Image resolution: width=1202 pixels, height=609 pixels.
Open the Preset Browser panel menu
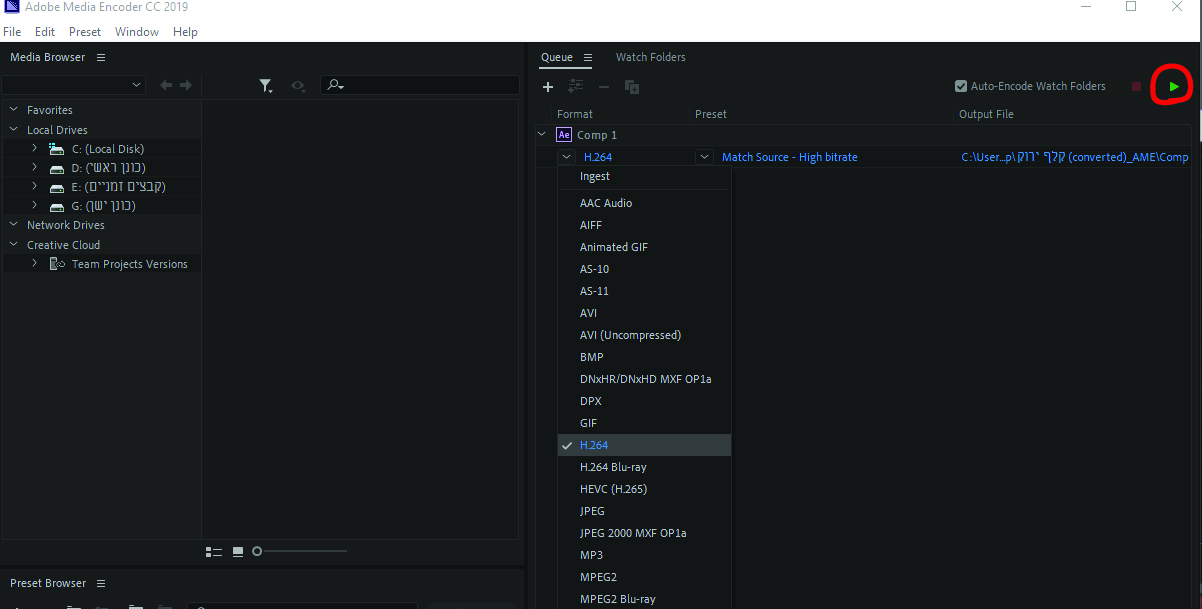(101, 583)
